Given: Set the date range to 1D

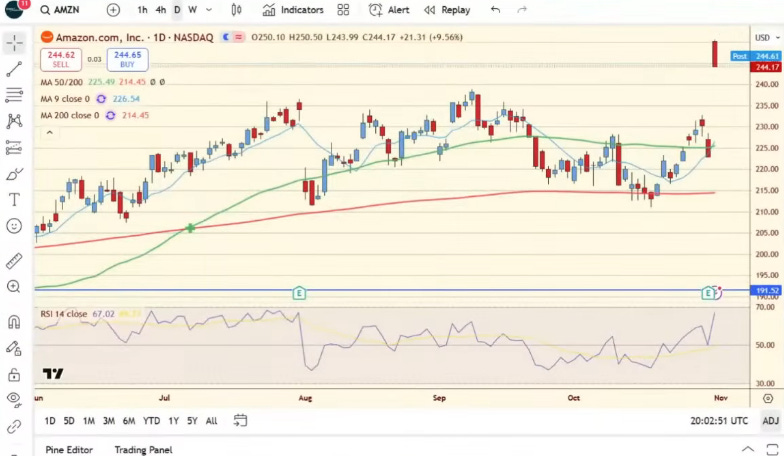Looking at the screenshot, I should coord(50,421).
